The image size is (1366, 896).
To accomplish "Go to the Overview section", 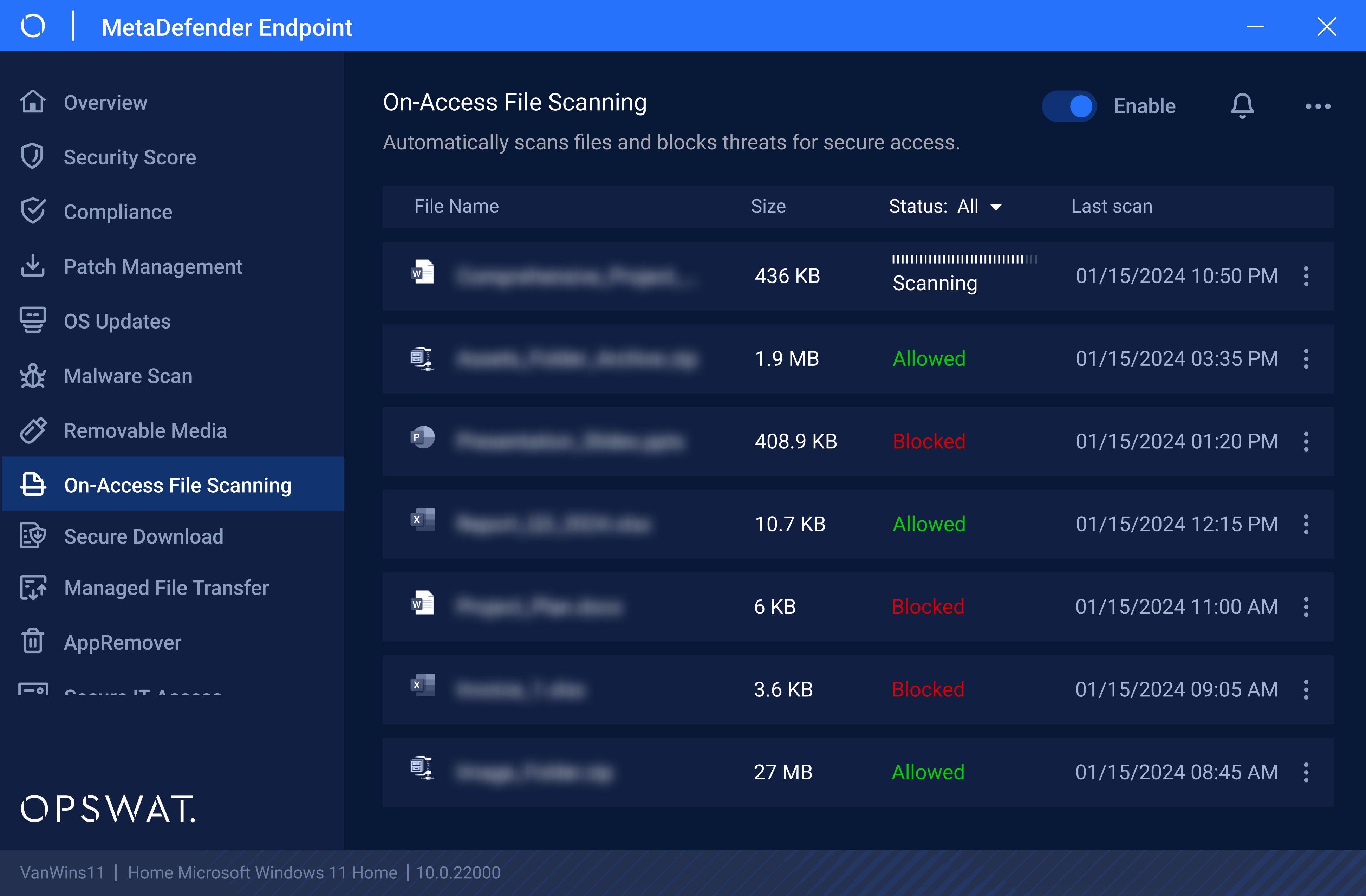I will (x=106, y=103).
